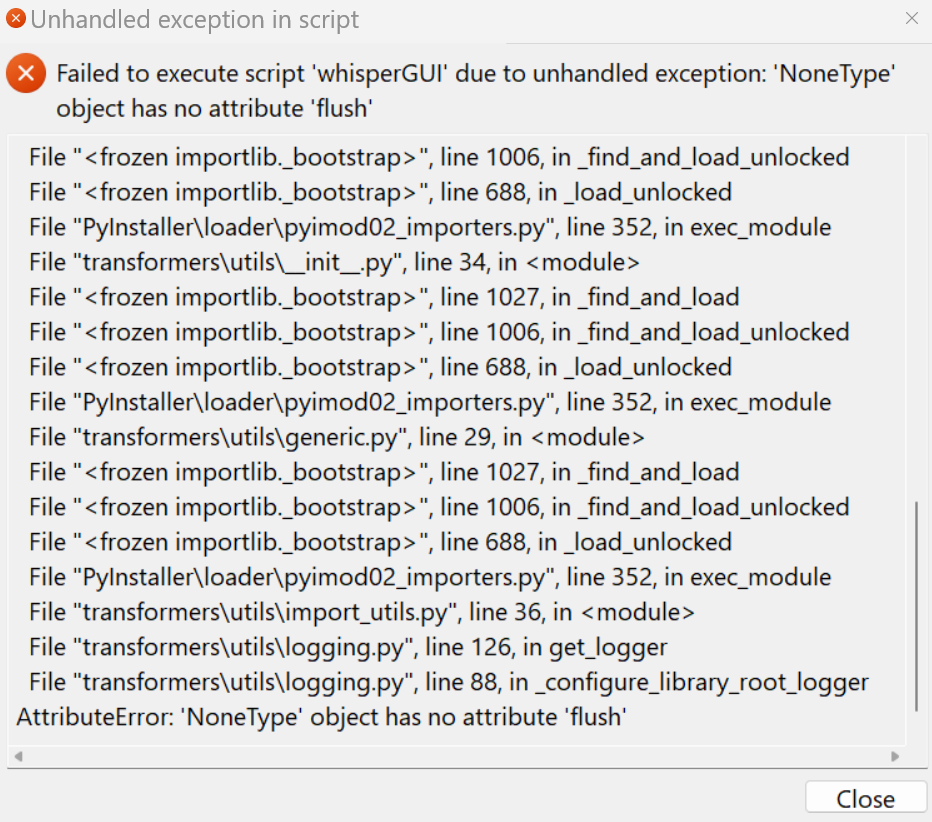Click the horizontal scrollbar right arrow
This screenshot has height=822, width=932.
897,757
